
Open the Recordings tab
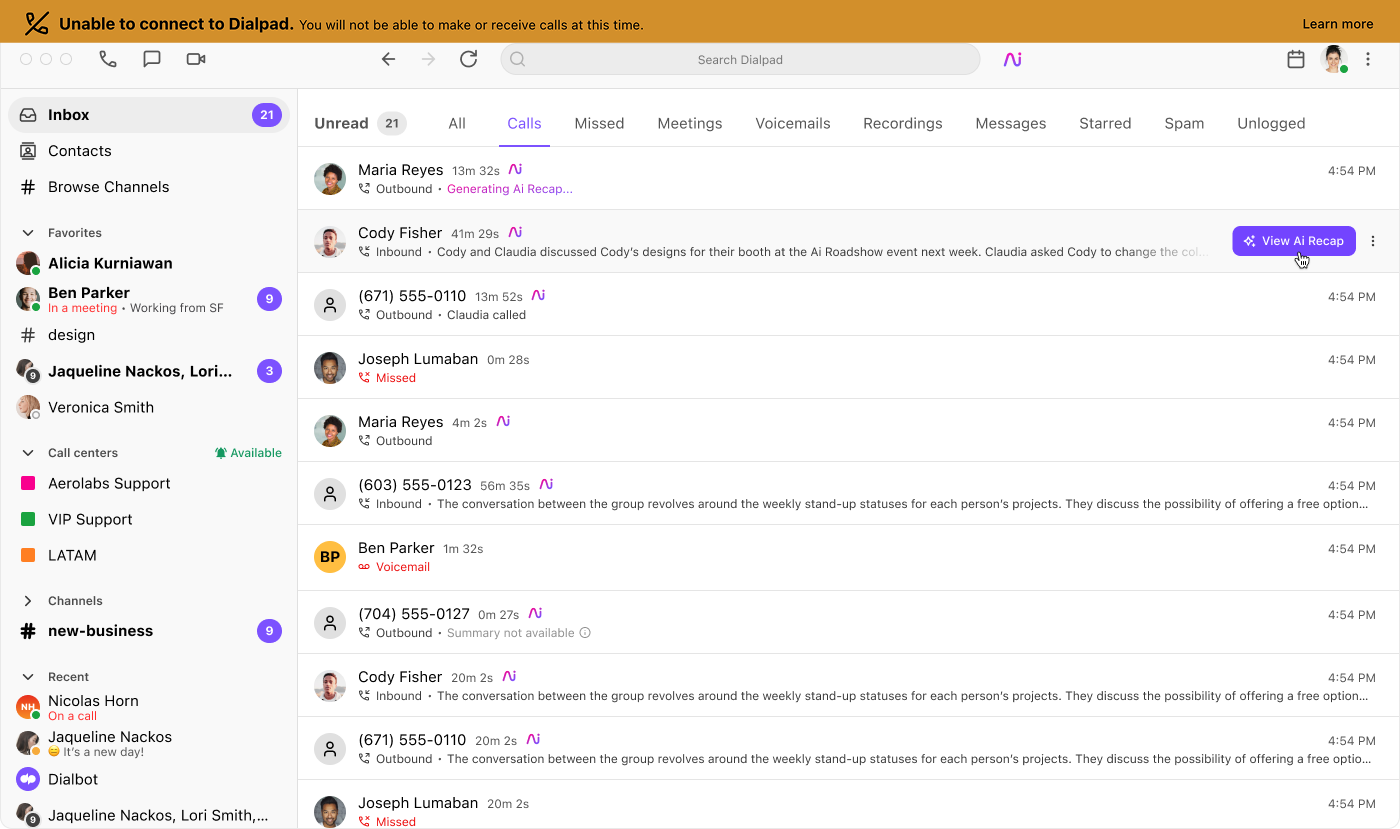tap(903, 124)
